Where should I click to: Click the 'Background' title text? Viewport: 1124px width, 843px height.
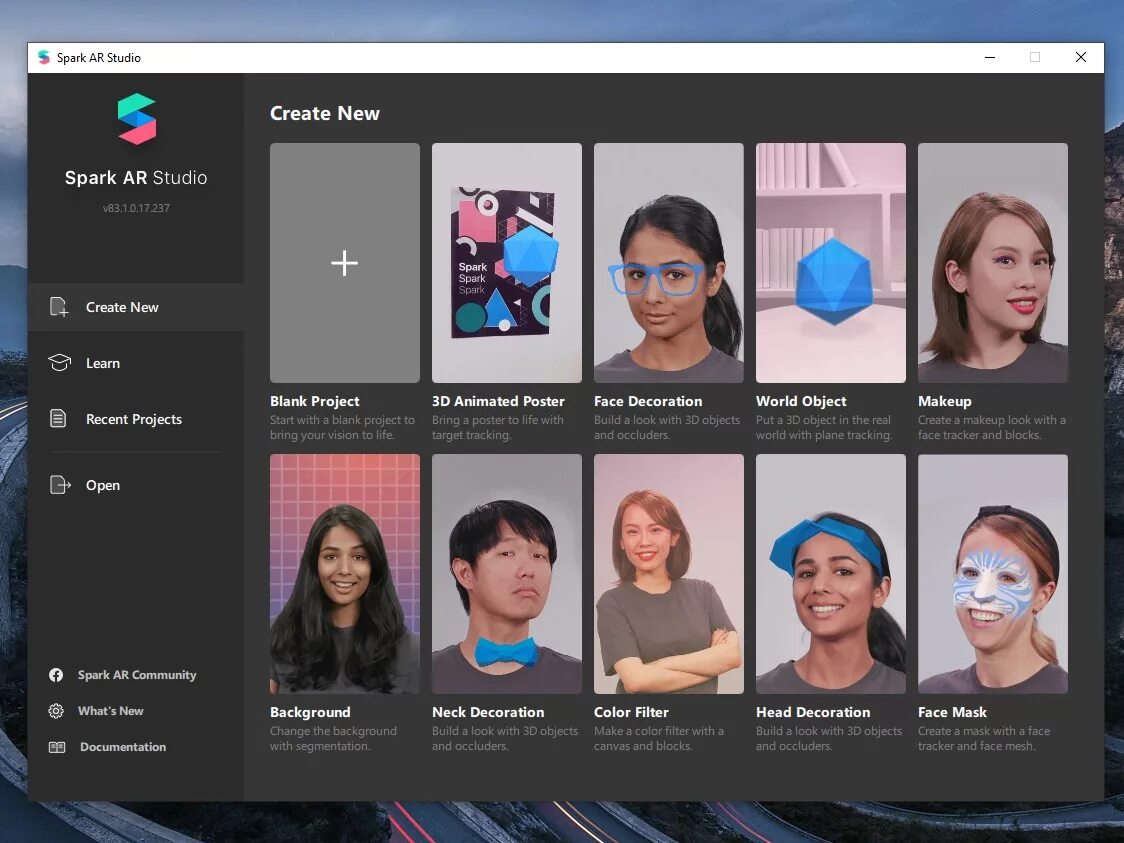[x=310, y=713]
